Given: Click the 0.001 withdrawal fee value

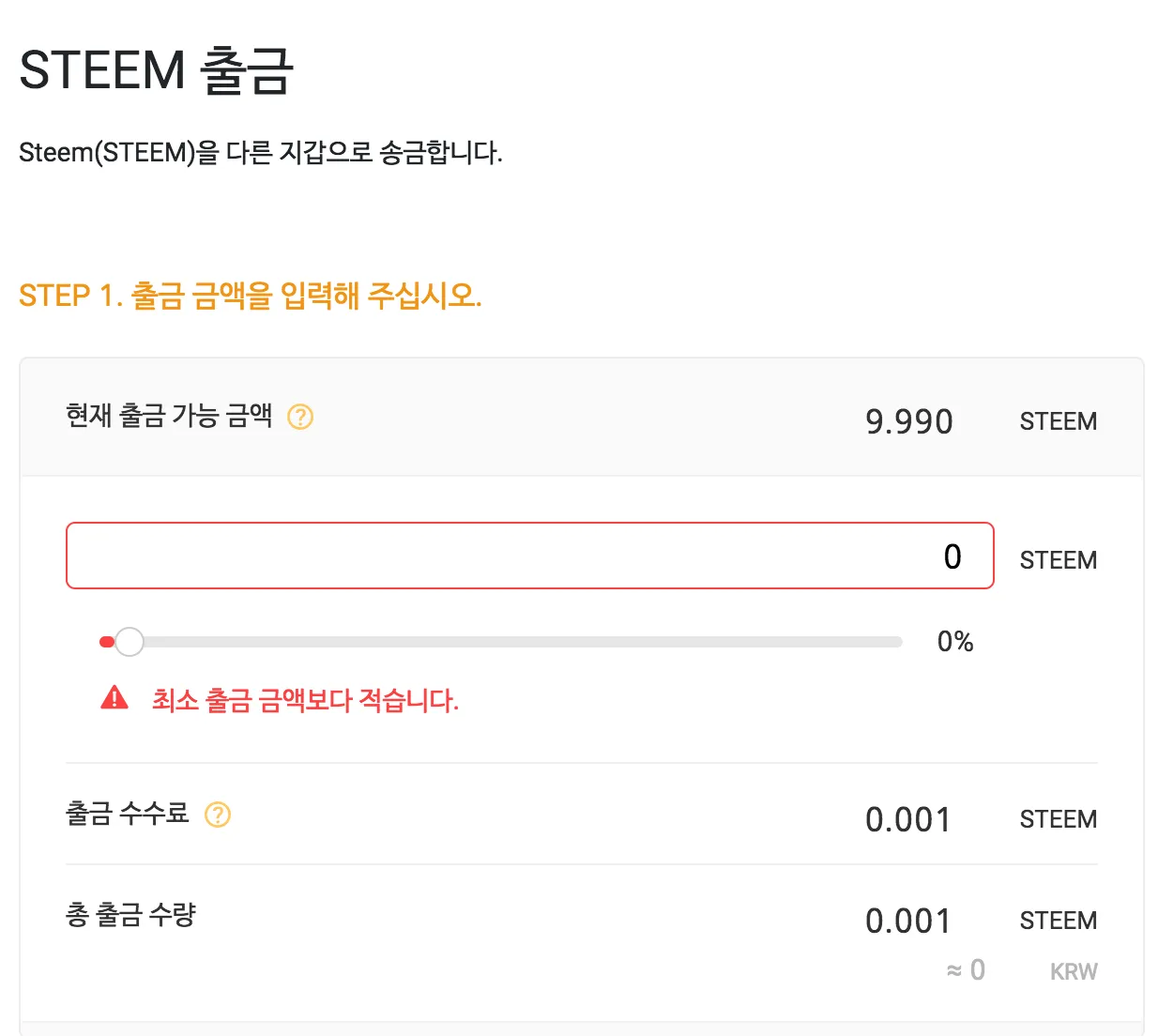Looking at the screenshot, I should coord(907,819).
